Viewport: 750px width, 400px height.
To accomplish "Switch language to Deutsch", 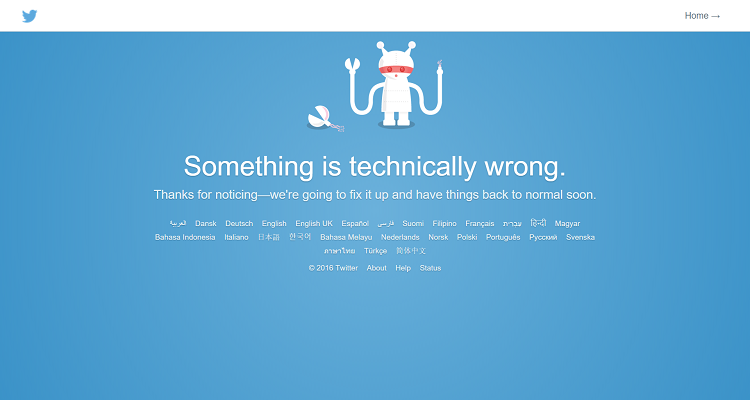I will [239, 223].
